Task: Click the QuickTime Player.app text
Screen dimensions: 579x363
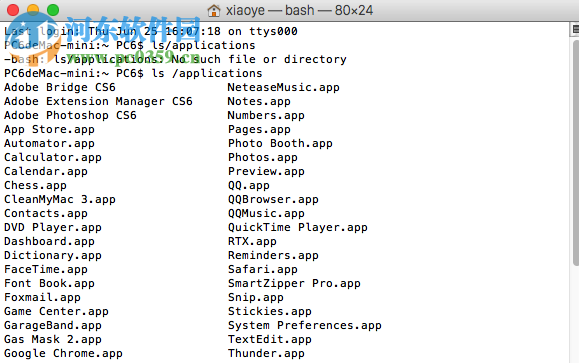Action: (x=298, y=227)
